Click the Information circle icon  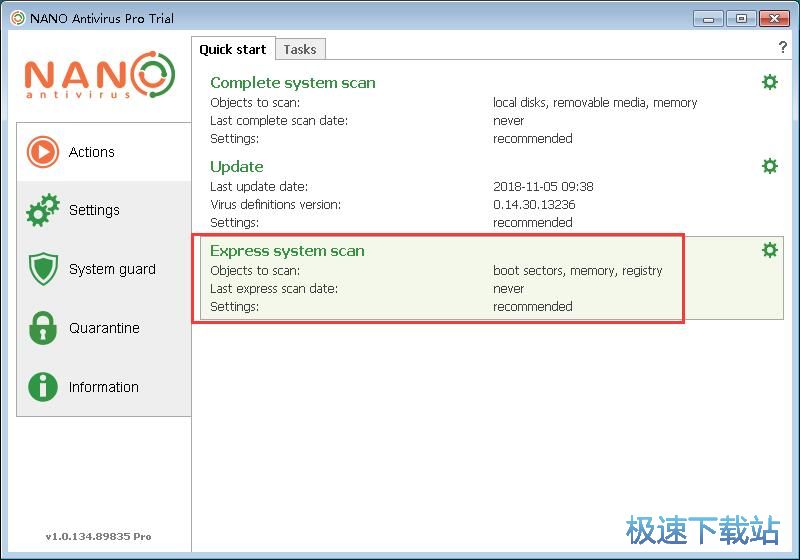coord(43,387)
